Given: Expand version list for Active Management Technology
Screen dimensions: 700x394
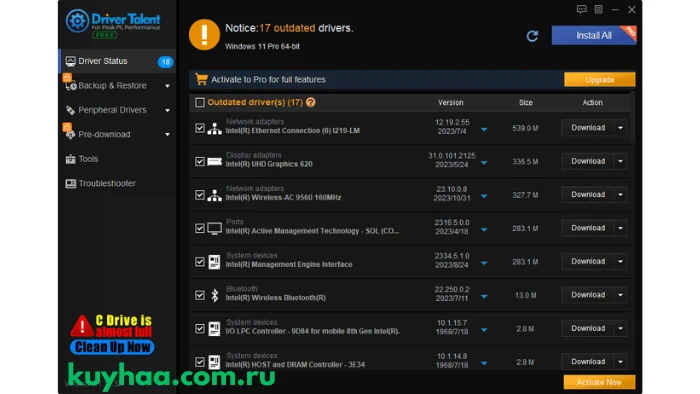Looking at the screenshot, I should pyautogui.click(x=484, y=230).
